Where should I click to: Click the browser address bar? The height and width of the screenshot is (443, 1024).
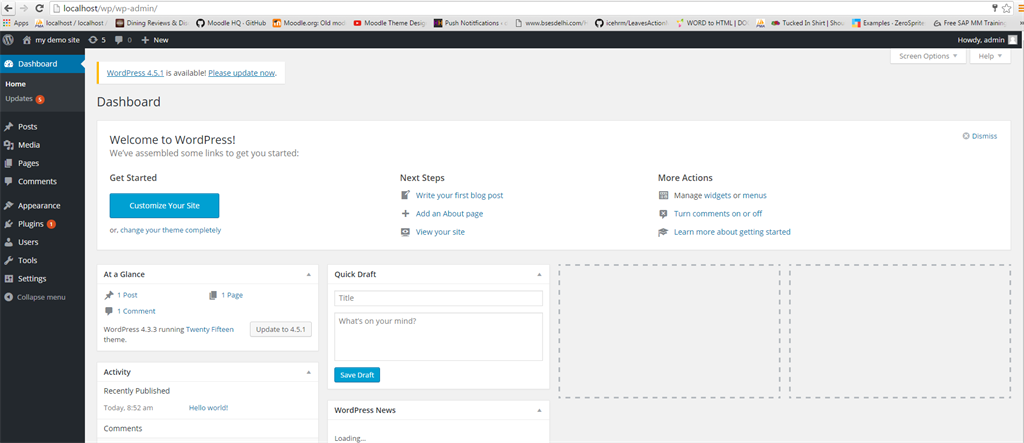coord(519,8)
